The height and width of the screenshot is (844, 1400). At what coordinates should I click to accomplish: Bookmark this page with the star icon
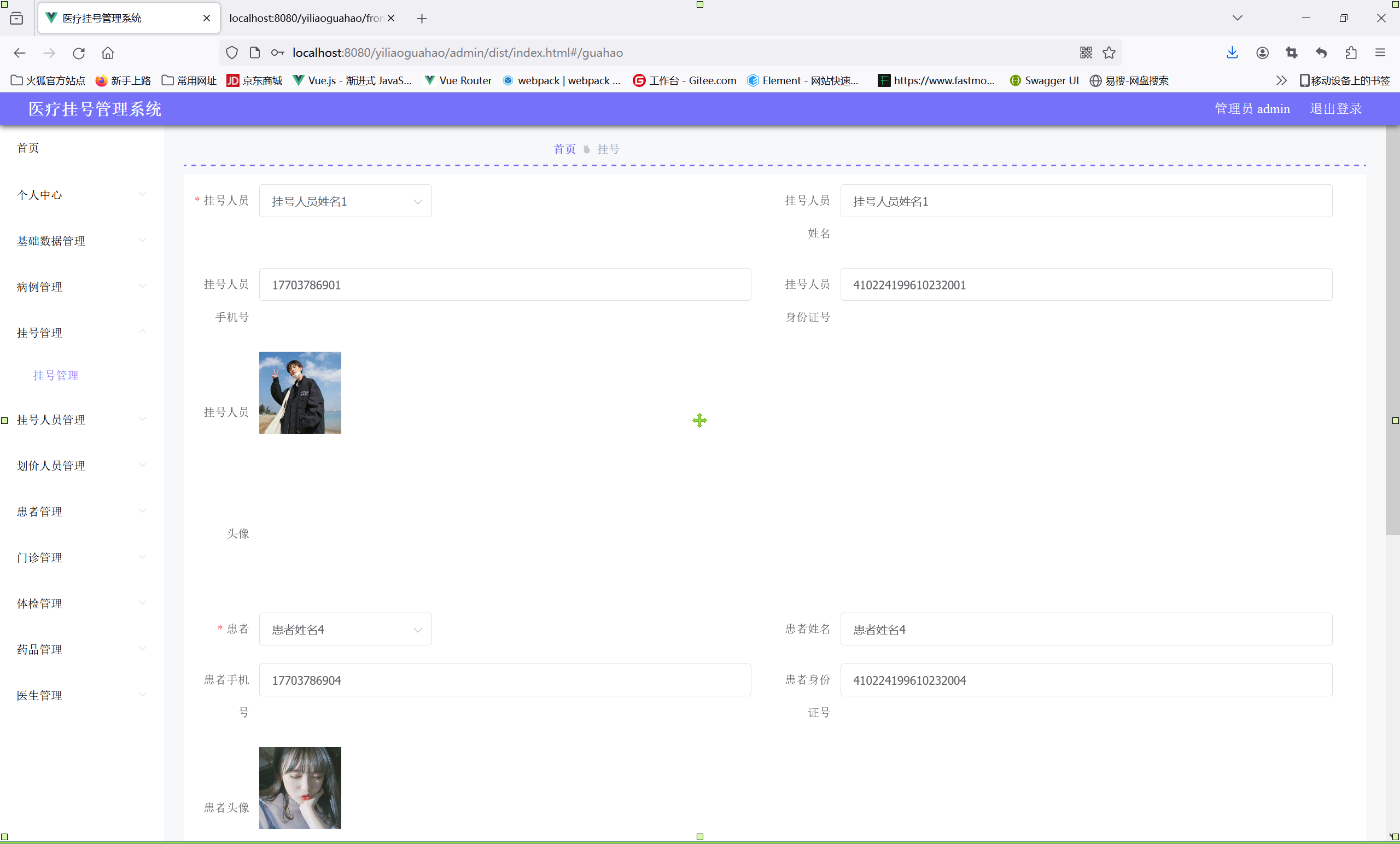click(1109, 53)
